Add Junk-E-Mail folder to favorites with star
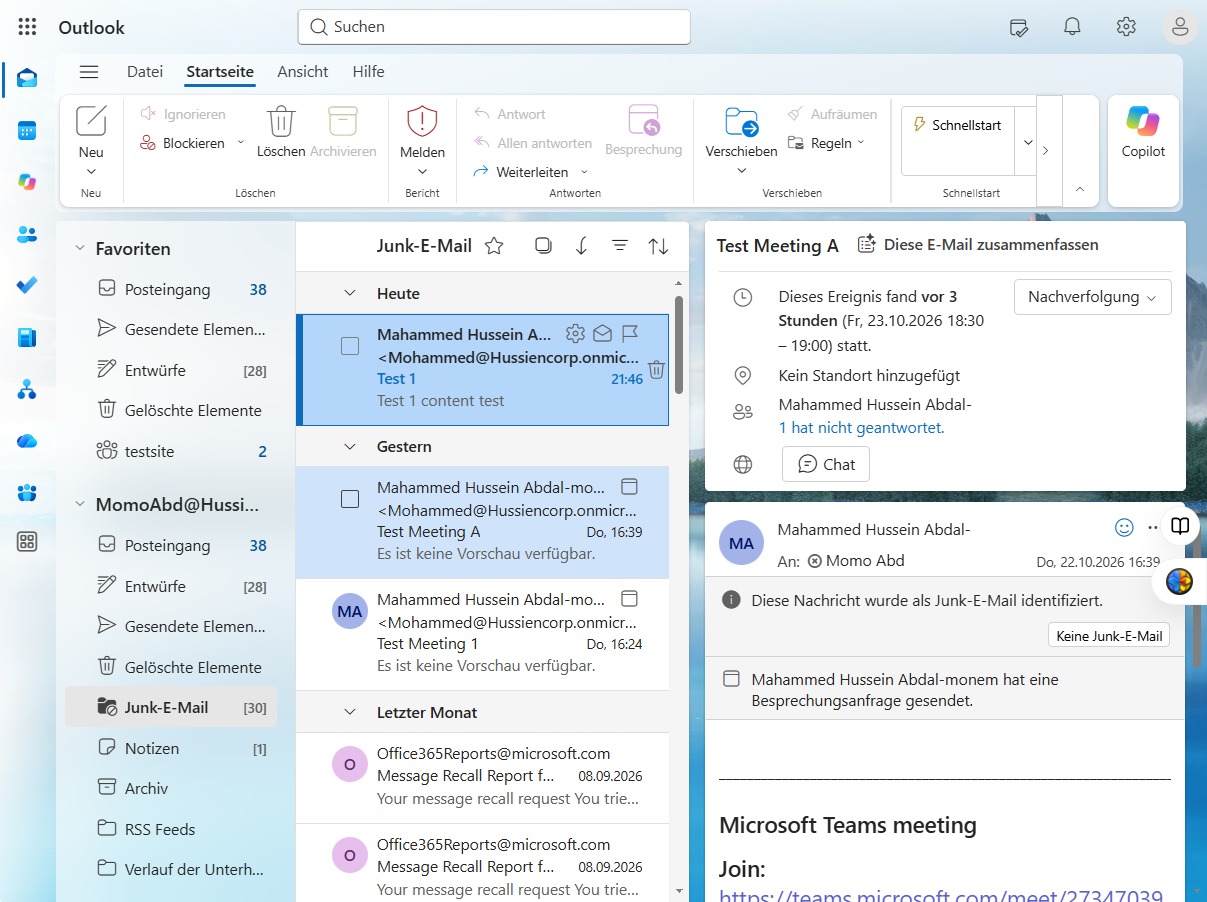Image resolution: width=1207 pixels, height=902 pixels. 494,246
